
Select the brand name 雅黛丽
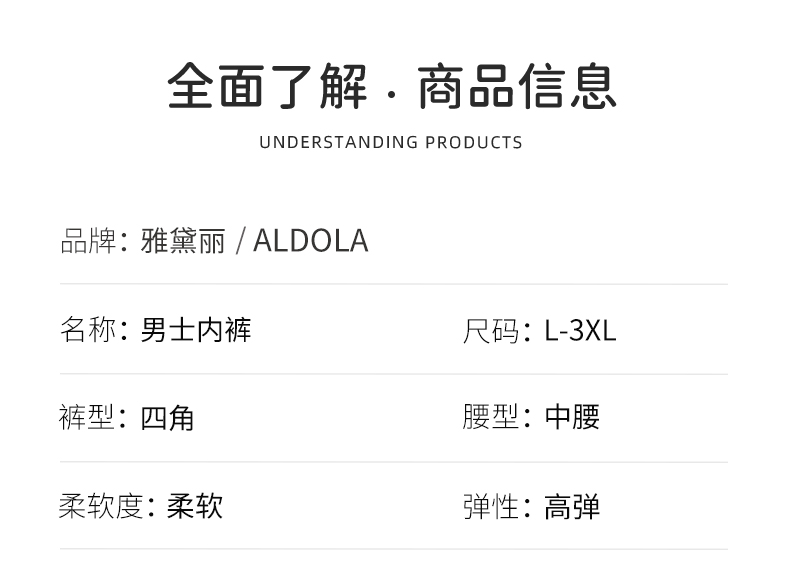(x=183, y=241)
